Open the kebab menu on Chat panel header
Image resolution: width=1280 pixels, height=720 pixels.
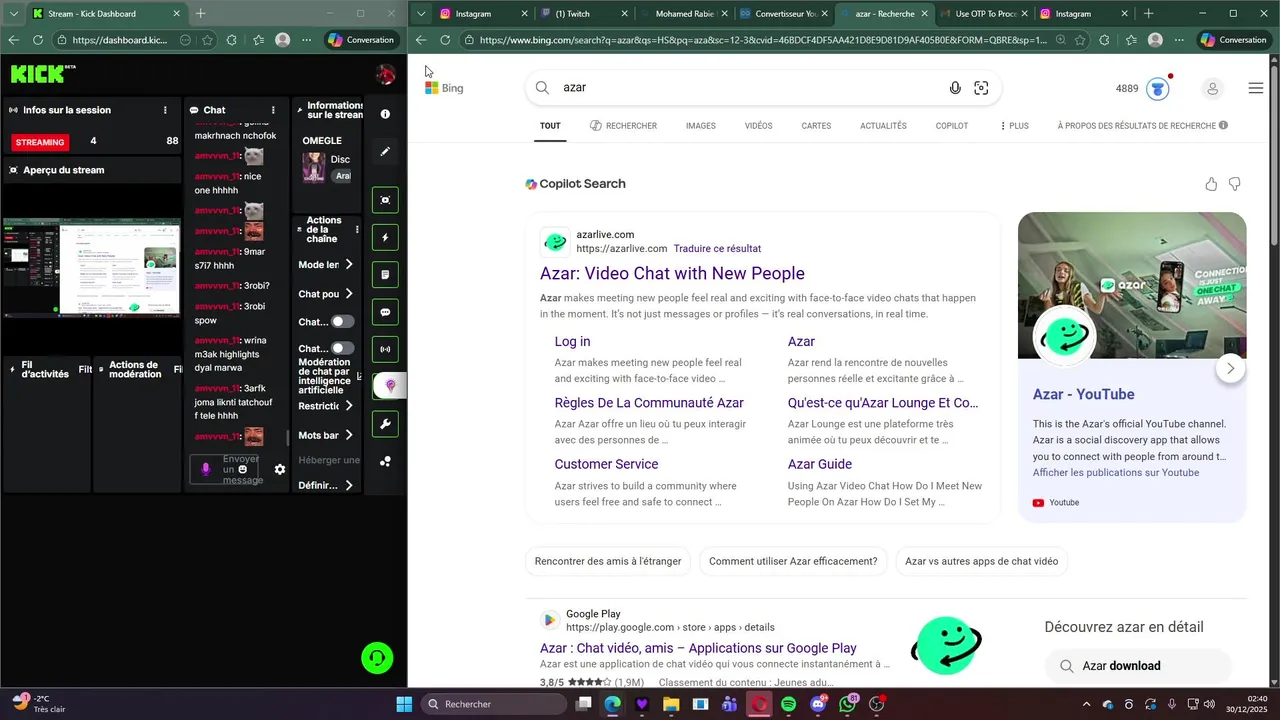(x=273, y=110)
